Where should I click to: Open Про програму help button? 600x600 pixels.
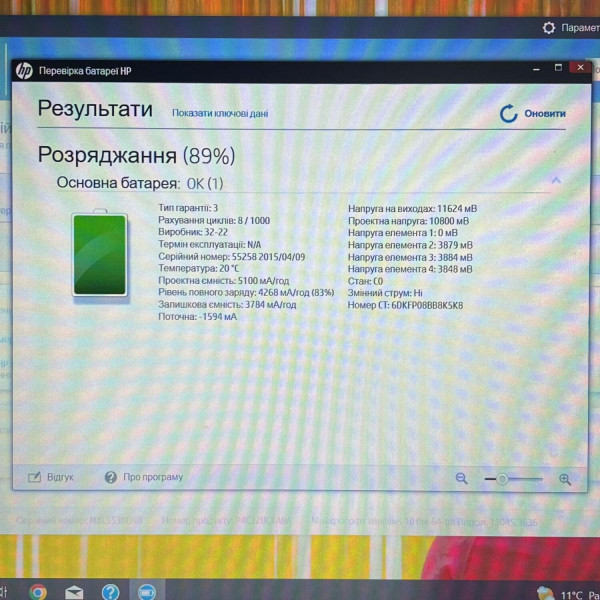coord(144,477)
